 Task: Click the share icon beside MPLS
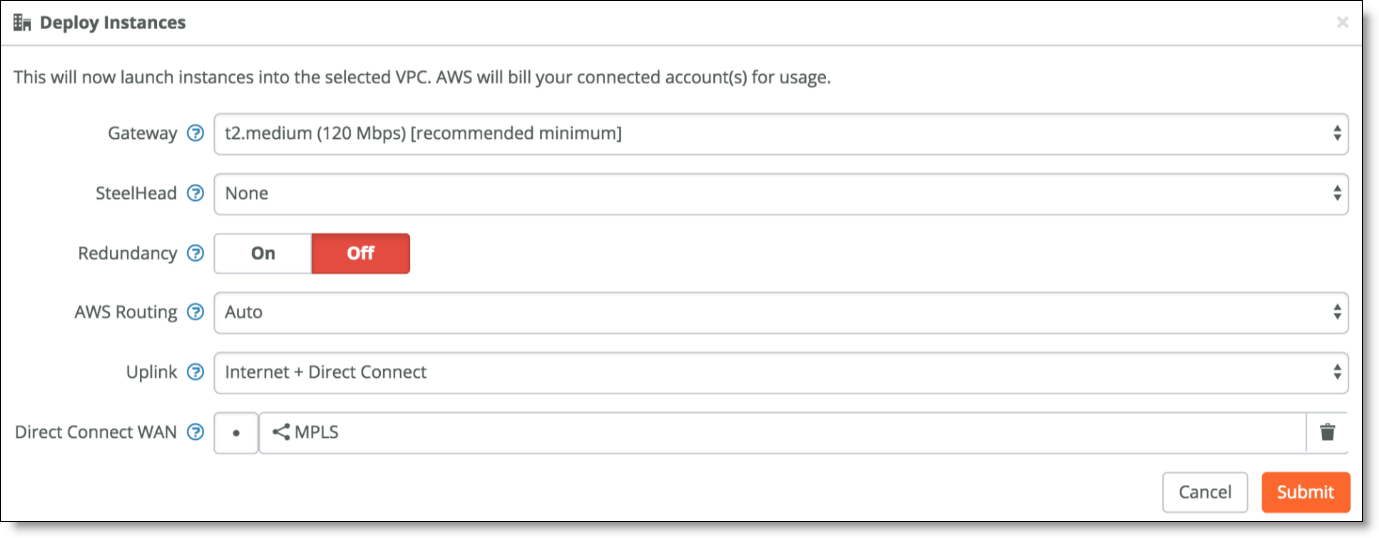281,432
